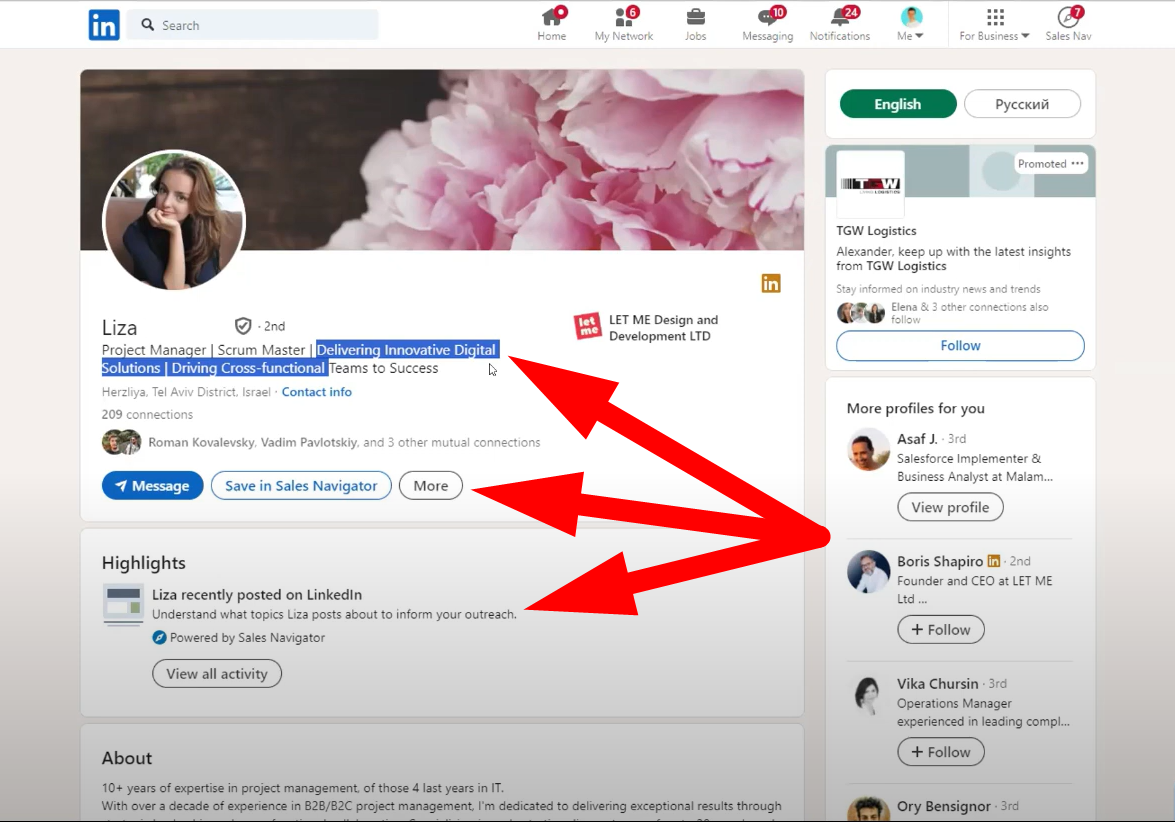Click Save in Sales Navigator
This screenshot has height=822, width=1175.
click(301, 486)
